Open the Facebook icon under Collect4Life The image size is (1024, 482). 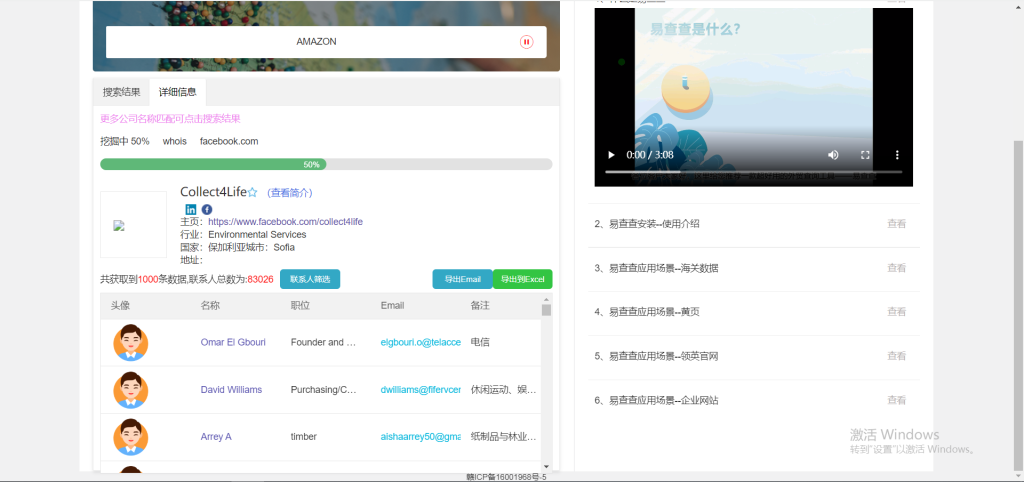(x=207, y=209)
